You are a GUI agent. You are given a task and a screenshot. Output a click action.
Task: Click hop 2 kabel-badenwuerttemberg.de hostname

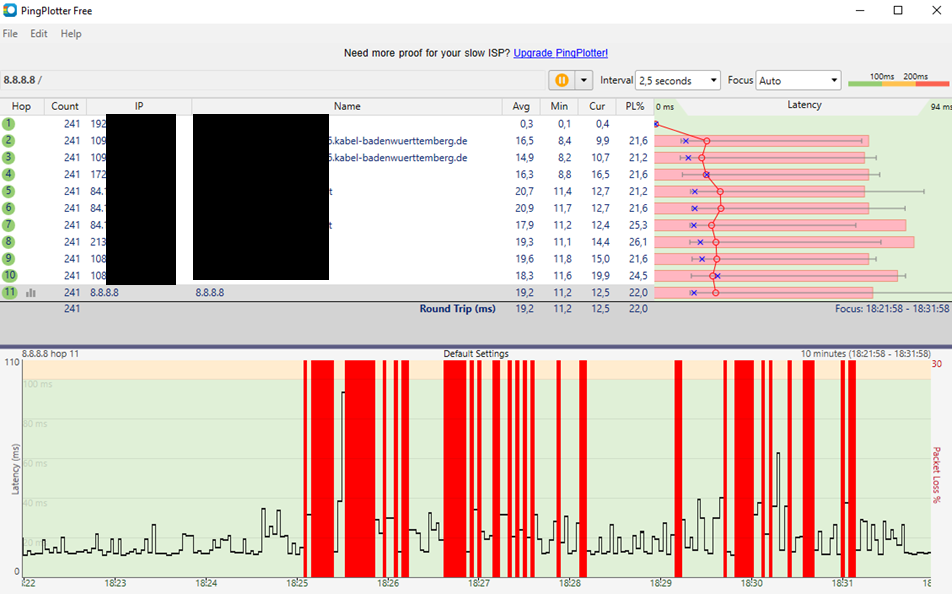pos(398,141)
